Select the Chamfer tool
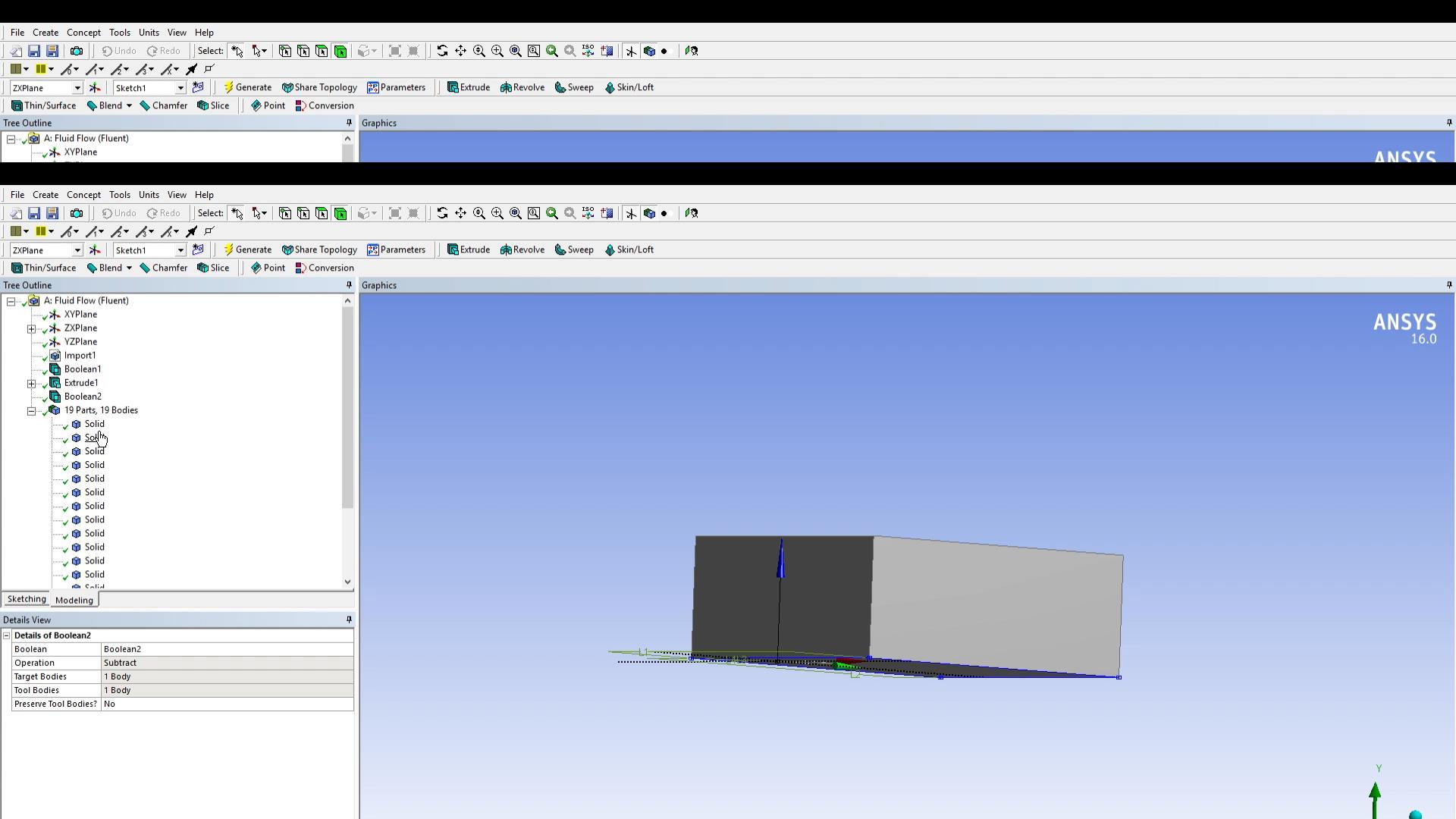This screenshot has height=819, width=1456. [x=164, y=268]
